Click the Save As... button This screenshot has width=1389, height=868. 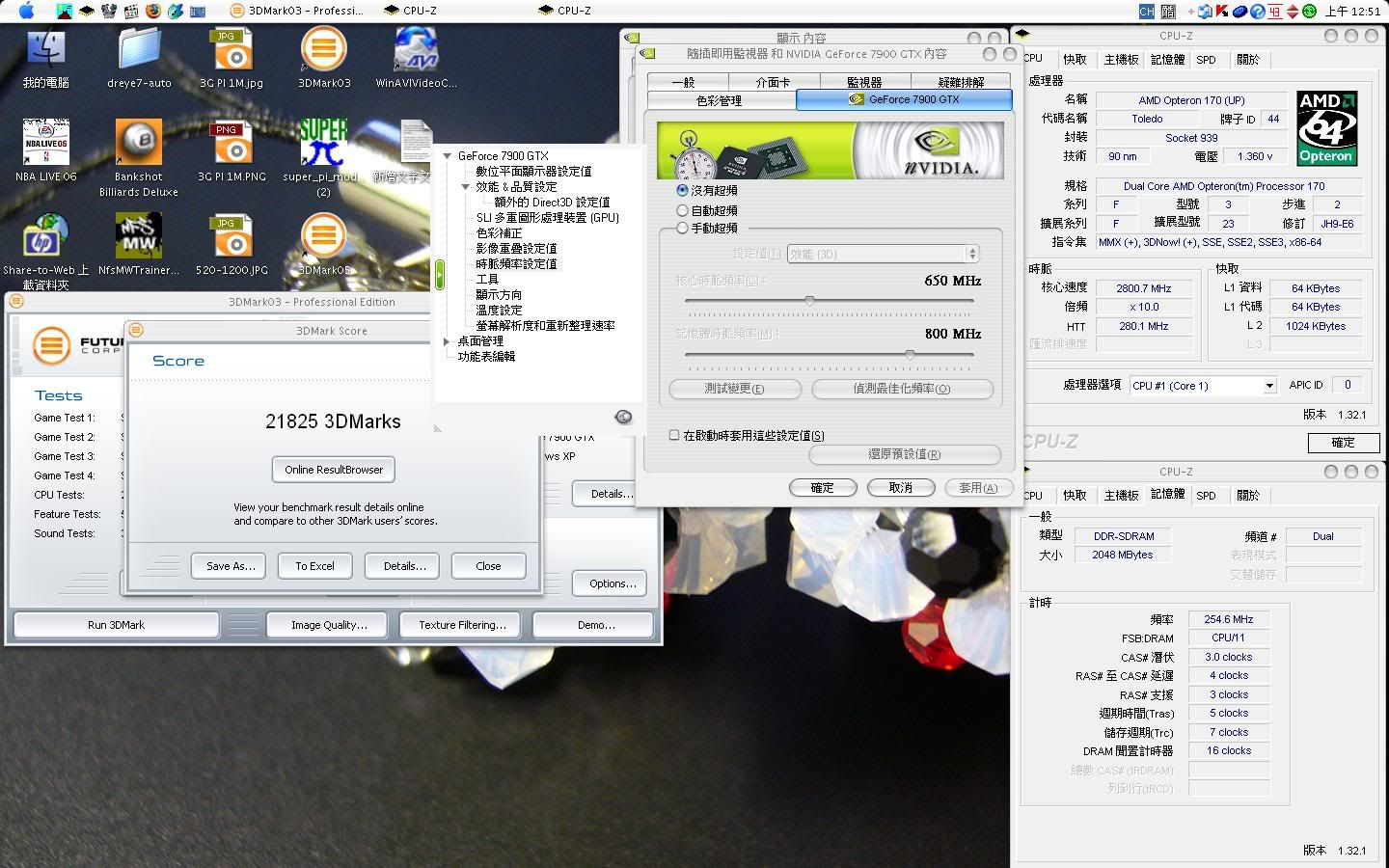231,566
